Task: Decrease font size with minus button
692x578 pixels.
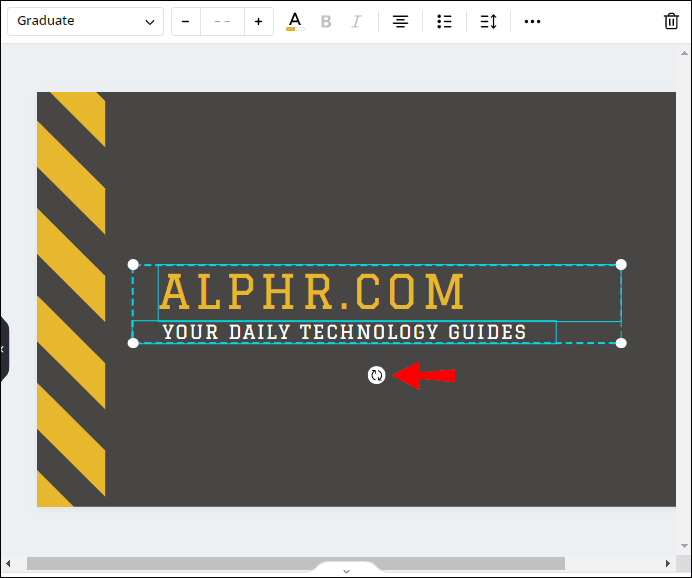Action: [x=186, y=21]
